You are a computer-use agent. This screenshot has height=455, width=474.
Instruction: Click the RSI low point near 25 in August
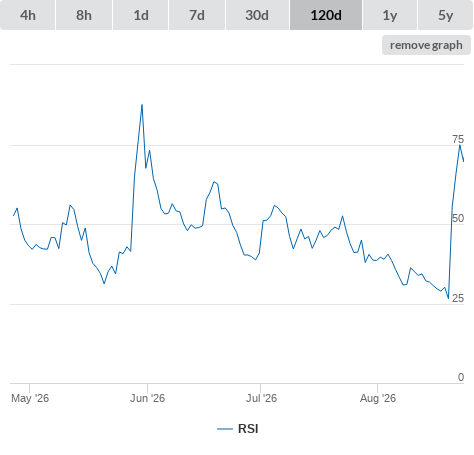448,298
